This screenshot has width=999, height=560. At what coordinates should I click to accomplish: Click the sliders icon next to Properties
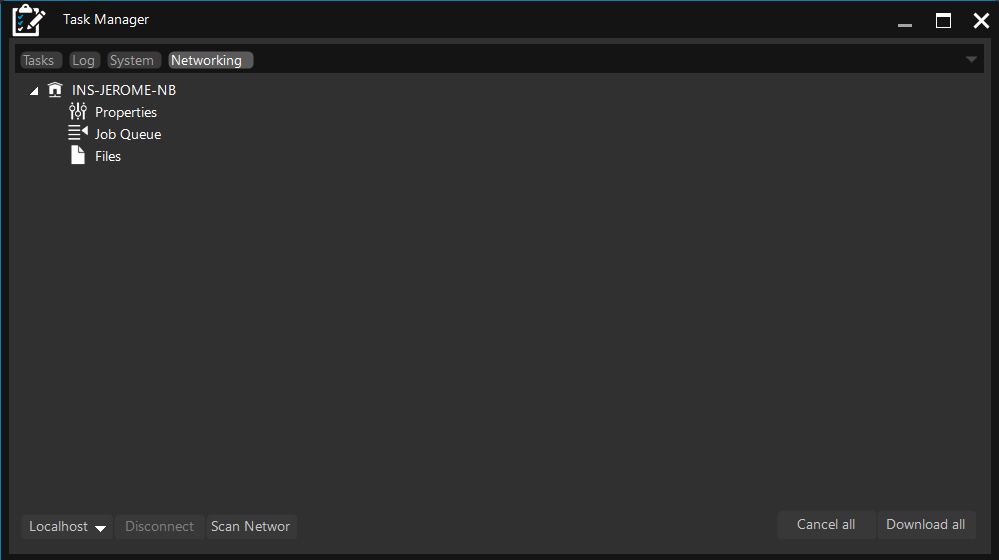78,112
